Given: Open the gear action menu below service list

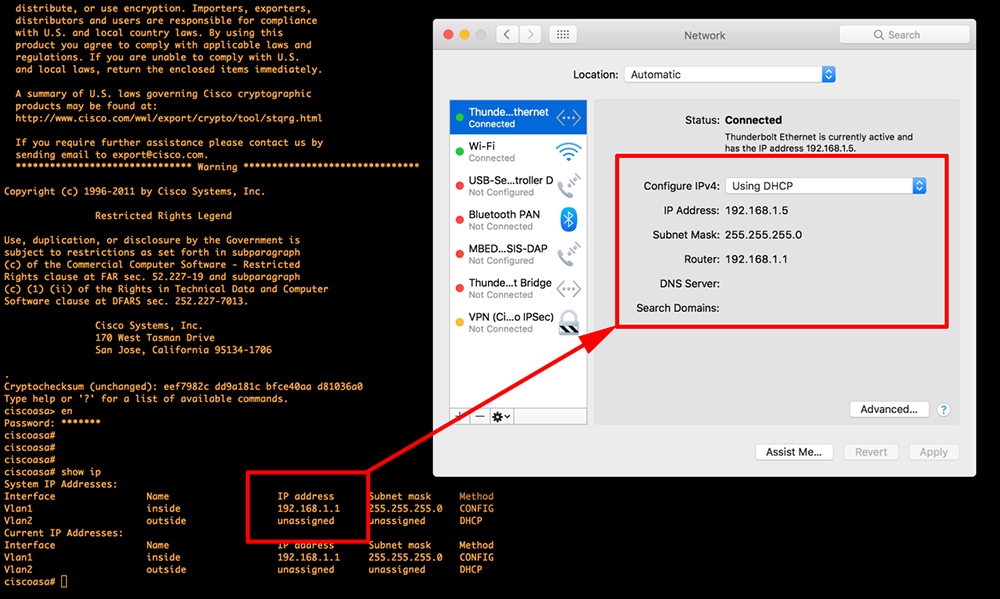Looking at the screenshot, I should click(x=501, y=417).
